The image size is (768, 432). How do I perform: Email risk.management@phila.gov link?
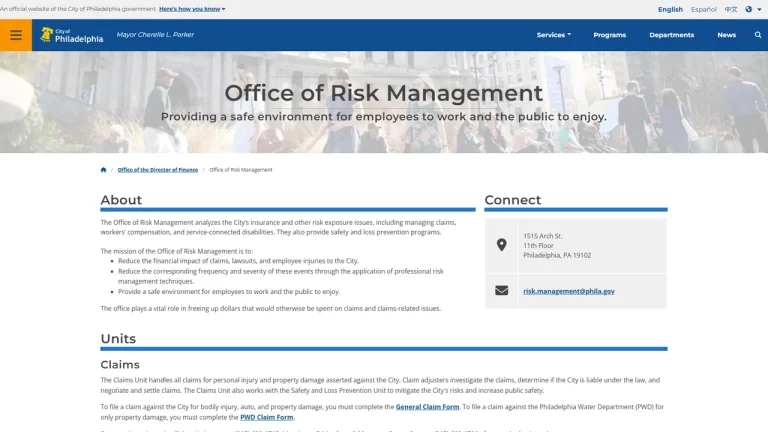(569, 291)
